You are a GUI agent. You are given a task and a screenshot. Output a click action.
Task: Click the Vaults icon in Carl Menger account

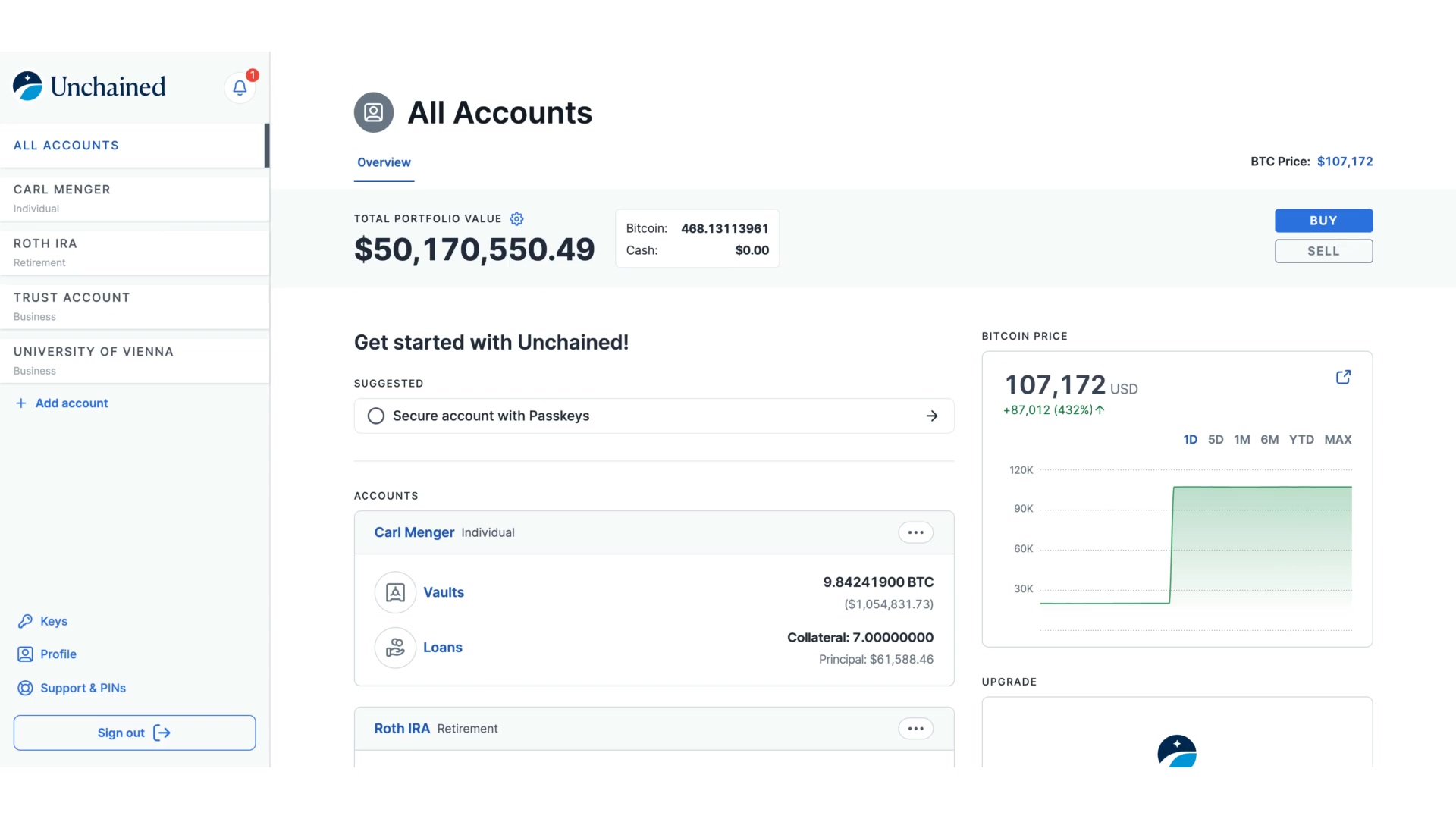(394, 592)
